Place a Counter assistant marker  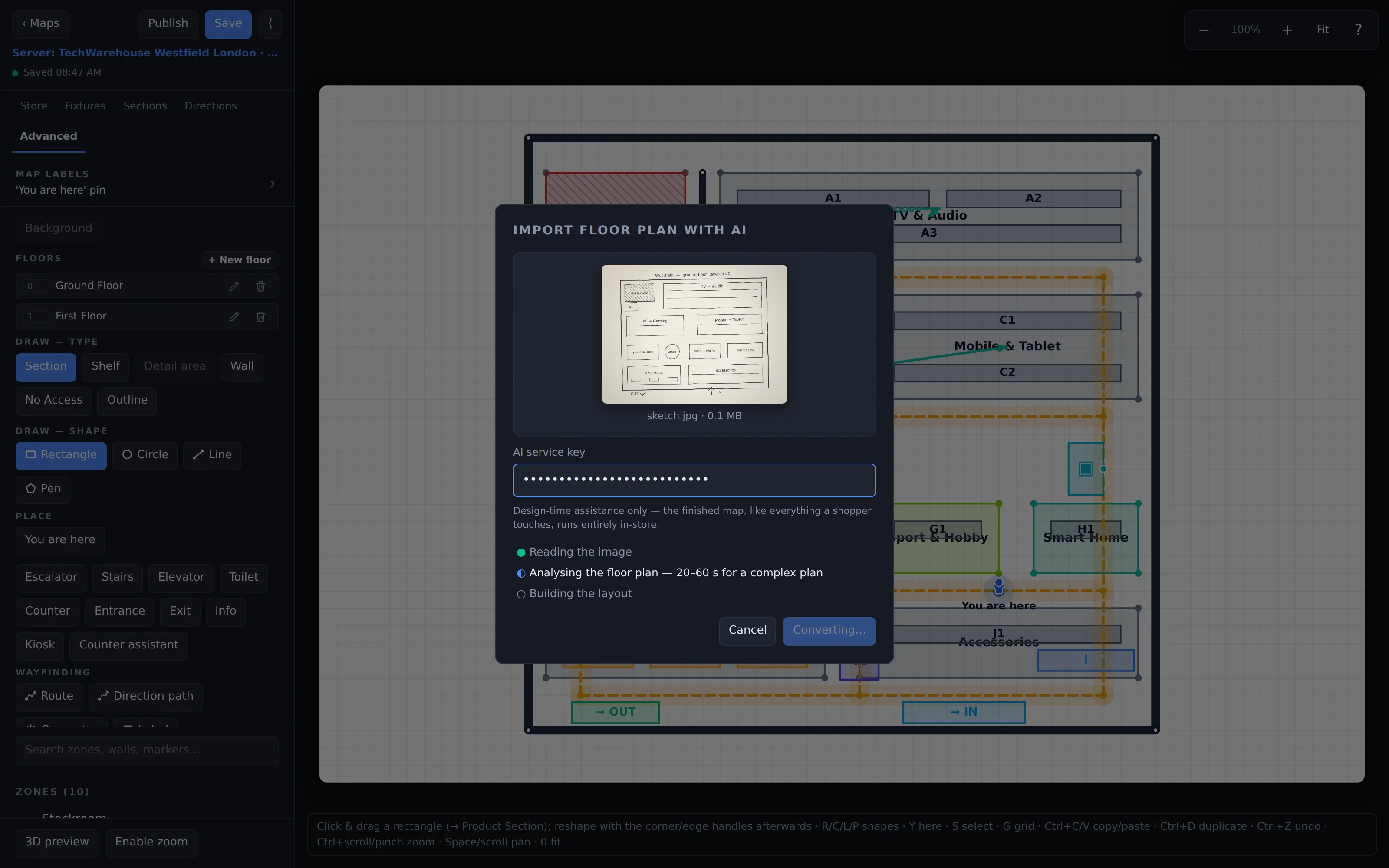[129, 645]
